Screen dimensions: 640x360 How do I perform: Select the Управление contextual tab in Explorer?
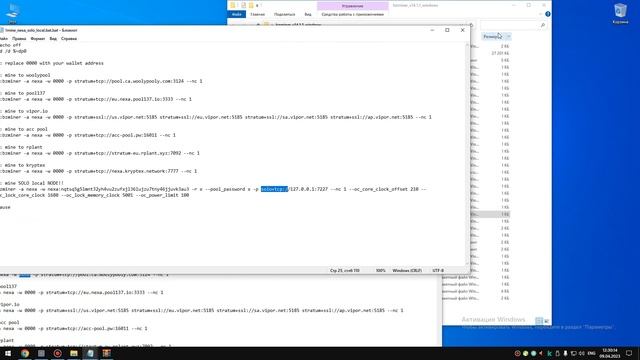pos(353,6)
